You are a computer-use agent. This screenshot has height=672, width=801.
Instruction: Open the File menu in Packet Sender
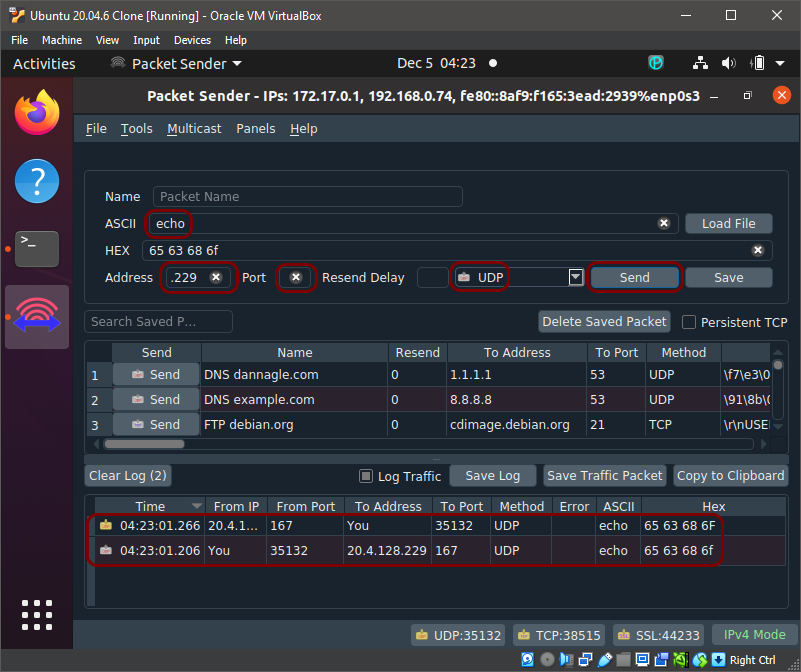tap(96, 129)
